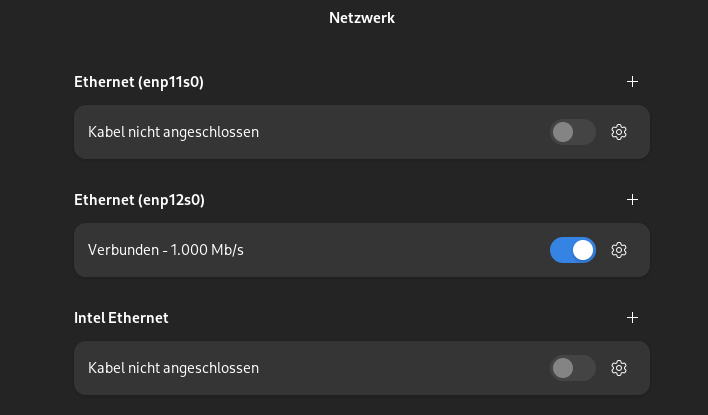708x415 pixels.
Task: Open gear settings for the connected enp12s0
Action: (619, 250)
